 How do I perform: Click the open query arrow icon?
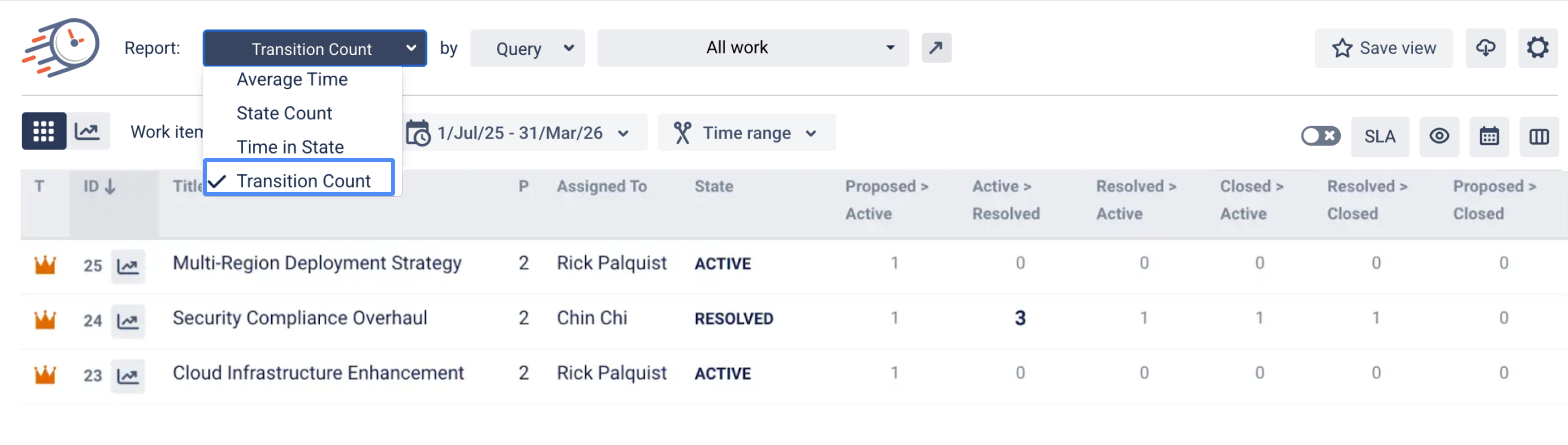click(936, 48)
